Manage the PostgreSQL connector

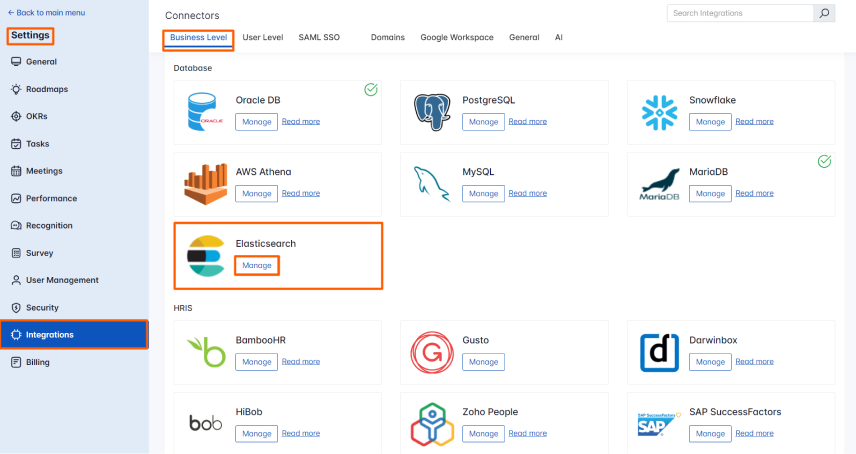483,122
